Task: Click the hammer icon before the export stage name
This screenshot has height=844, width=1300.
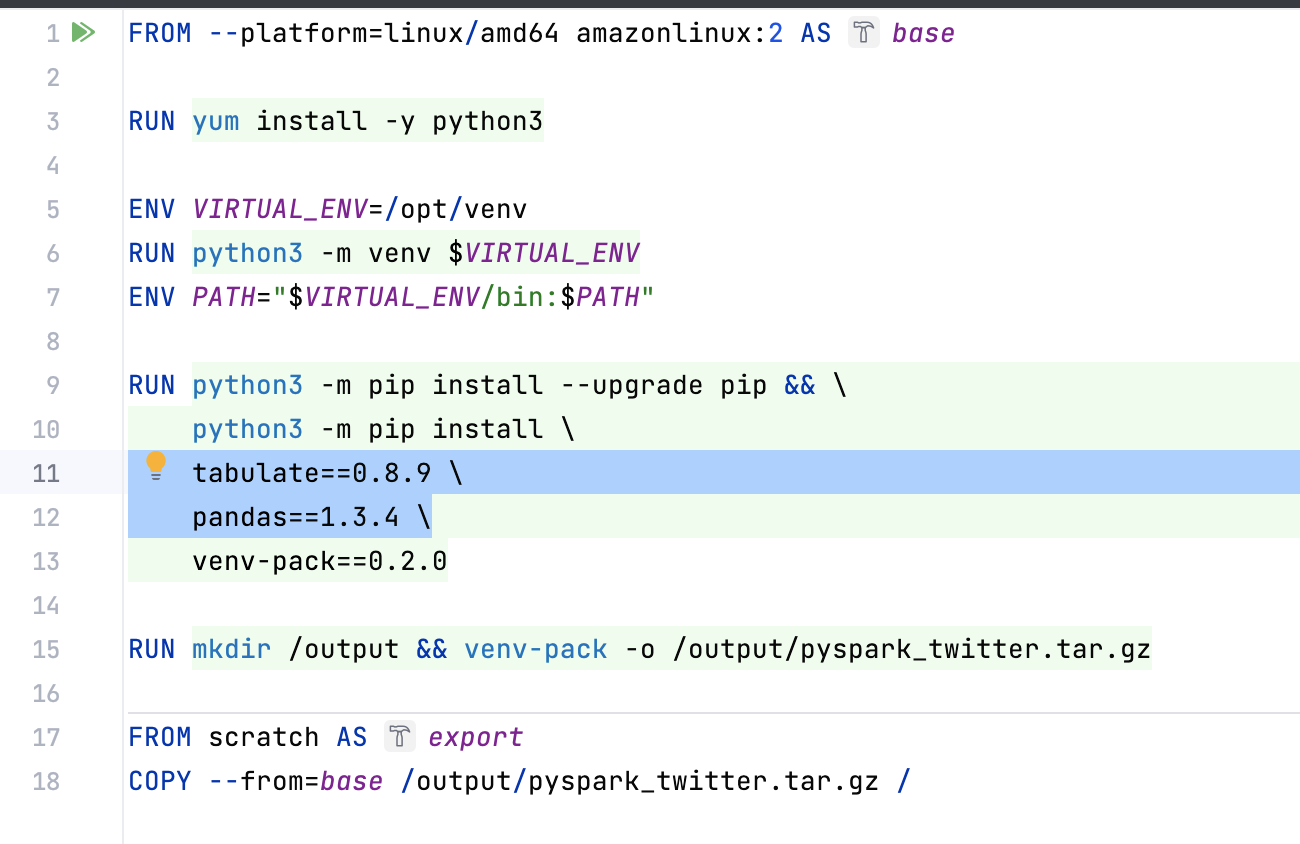Action: click(399, 737)
